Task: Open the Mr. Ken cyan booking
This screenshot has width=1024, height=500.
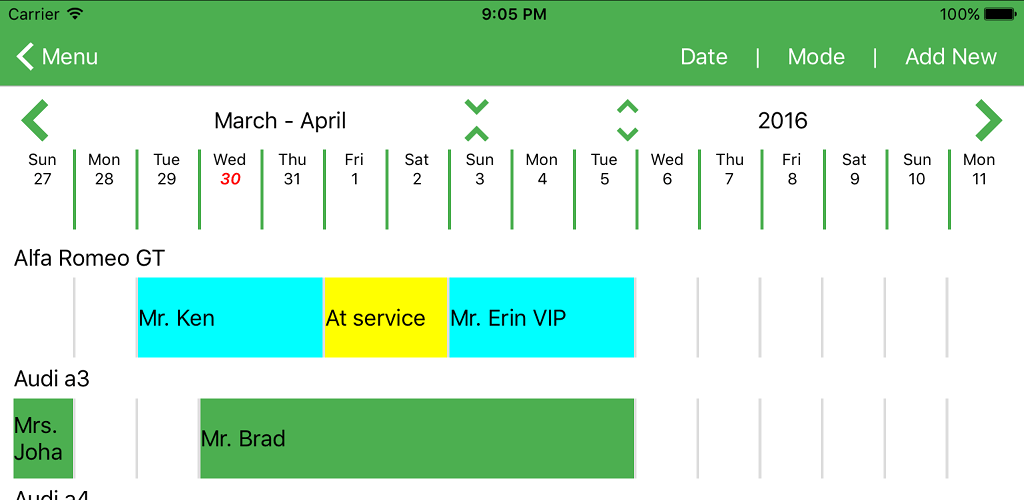Action: click(x=230, y=317)
